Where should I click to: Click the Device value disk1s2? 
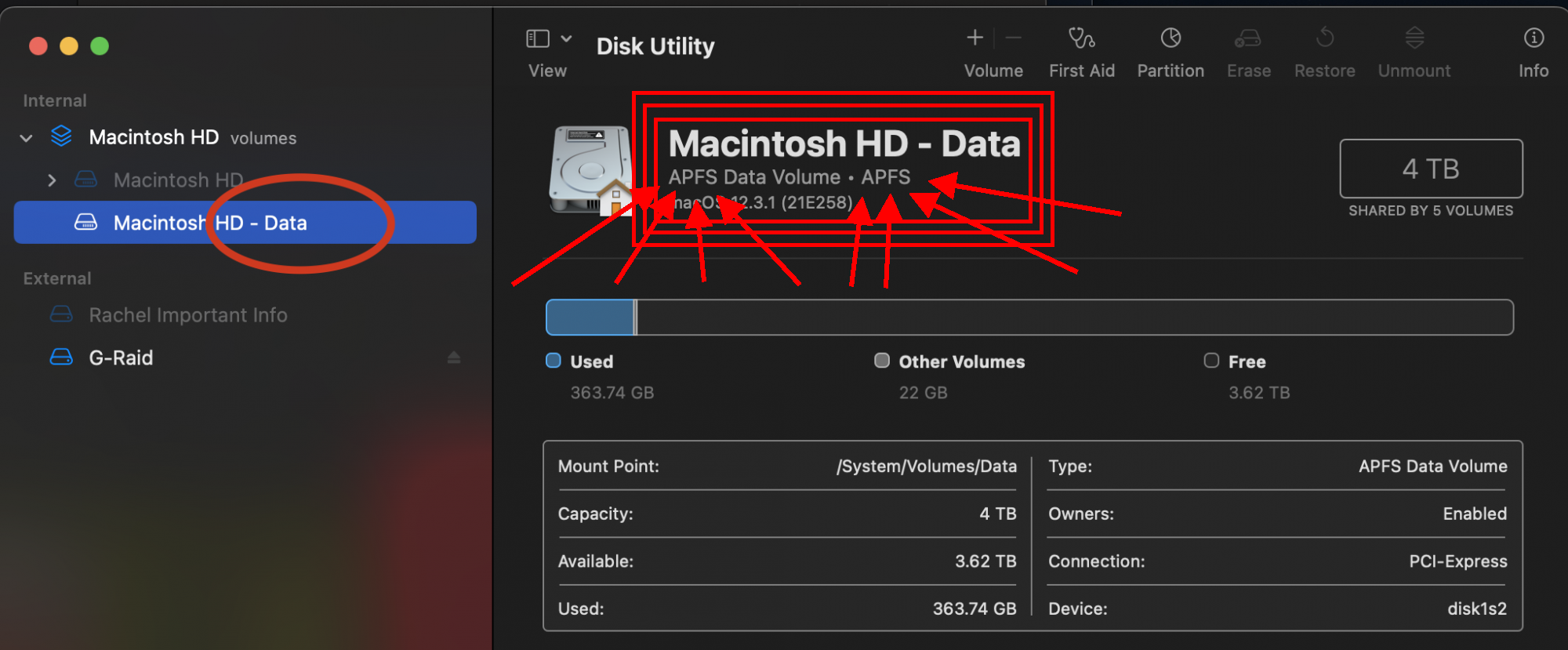coord(1477,609)
